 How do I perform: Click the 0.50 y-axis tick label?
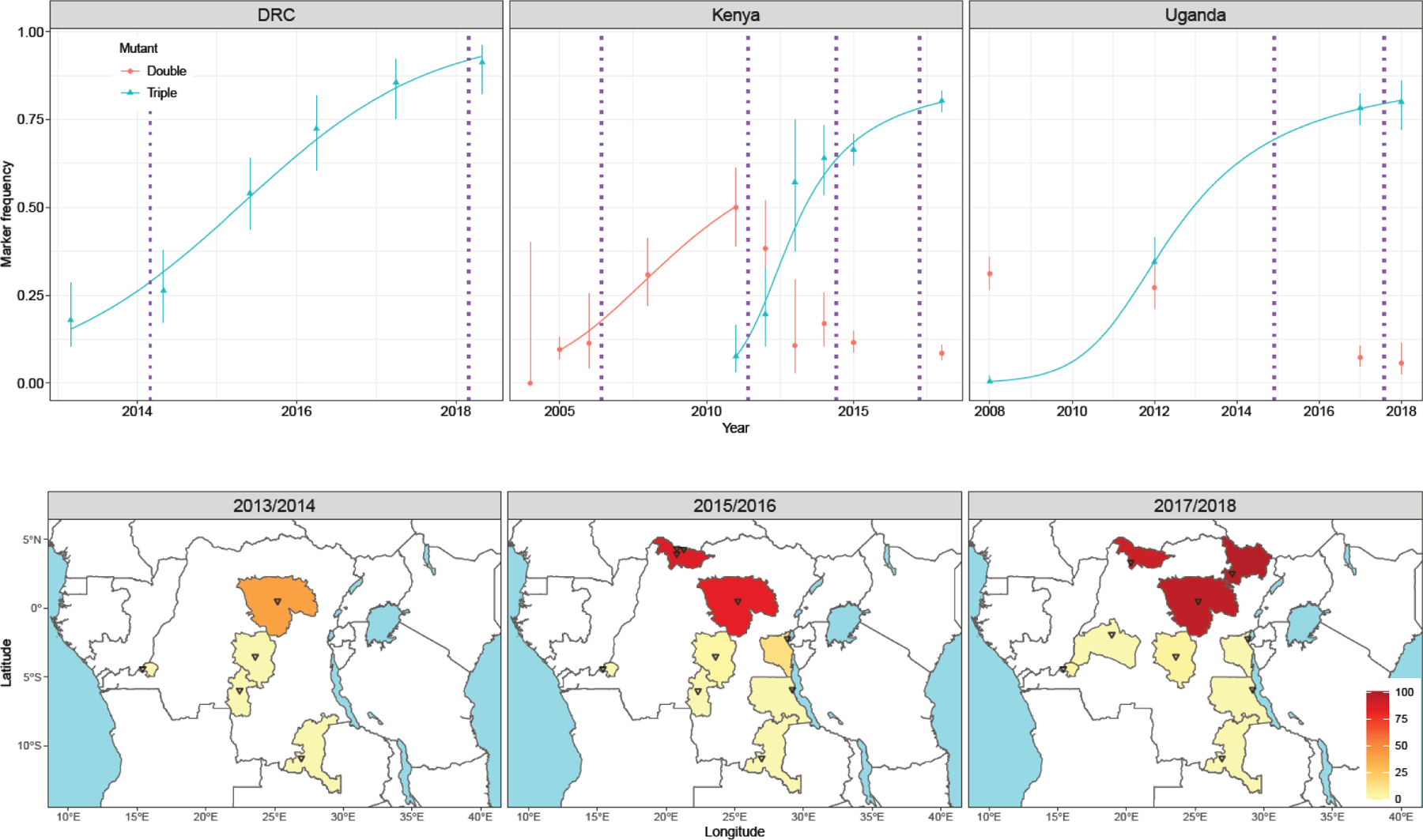31,207
